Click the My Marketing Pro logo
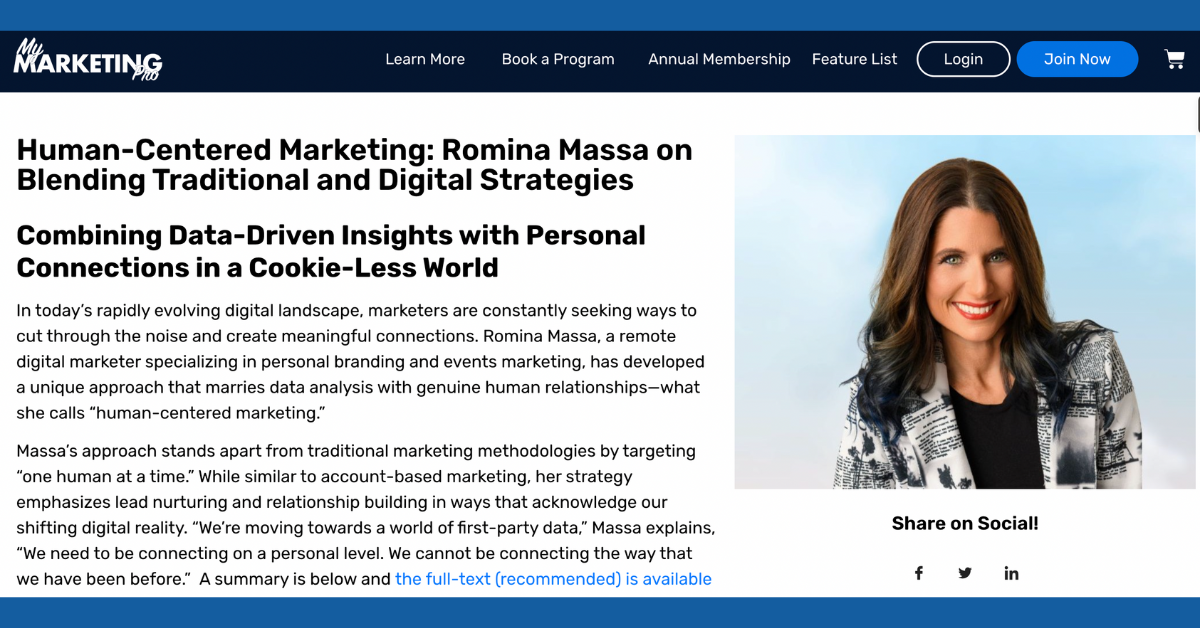The width and height of the screenshot is (1200, 628). [x=86, y=58]
